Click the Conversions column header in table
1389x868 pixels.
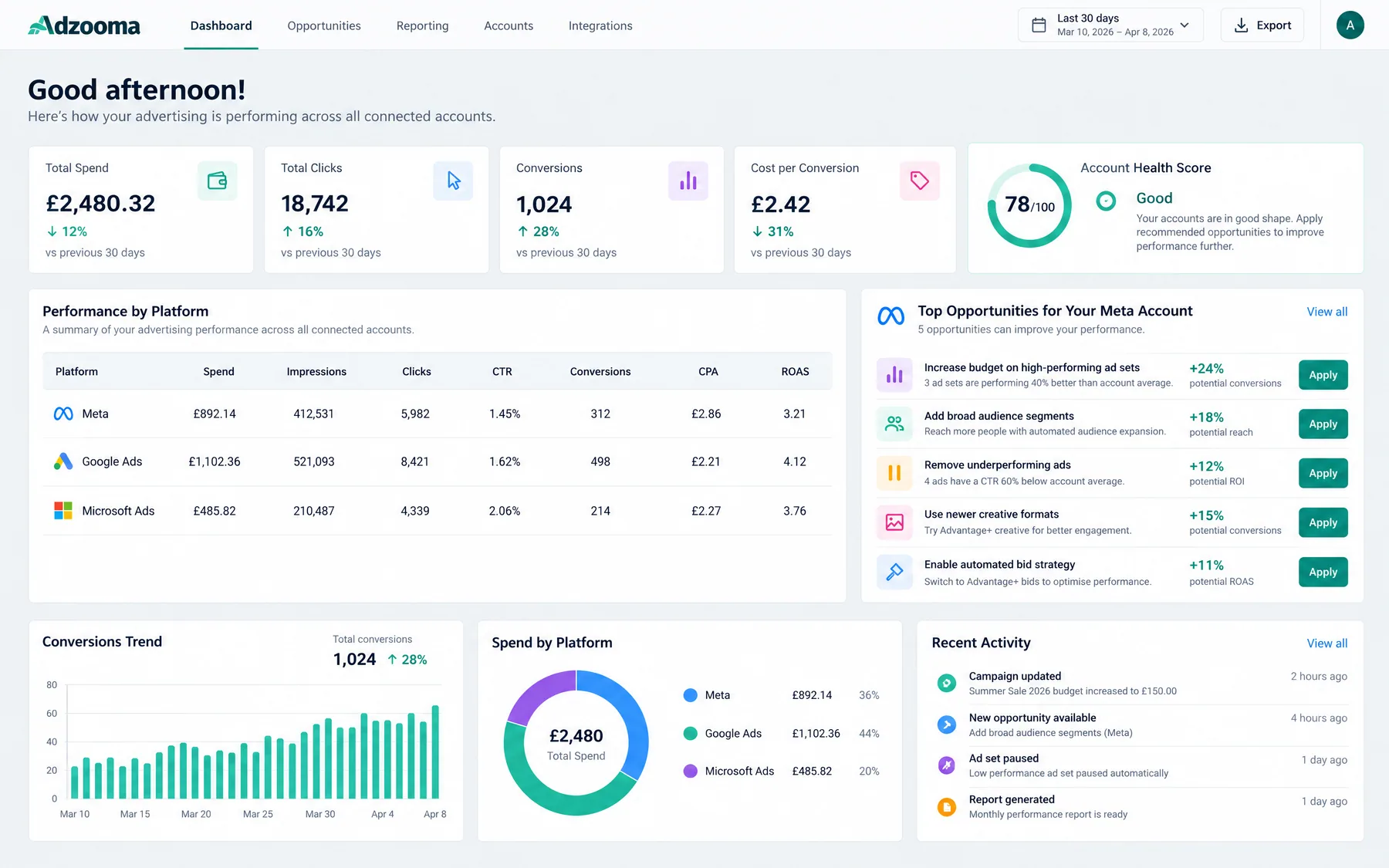pos(600,372)
